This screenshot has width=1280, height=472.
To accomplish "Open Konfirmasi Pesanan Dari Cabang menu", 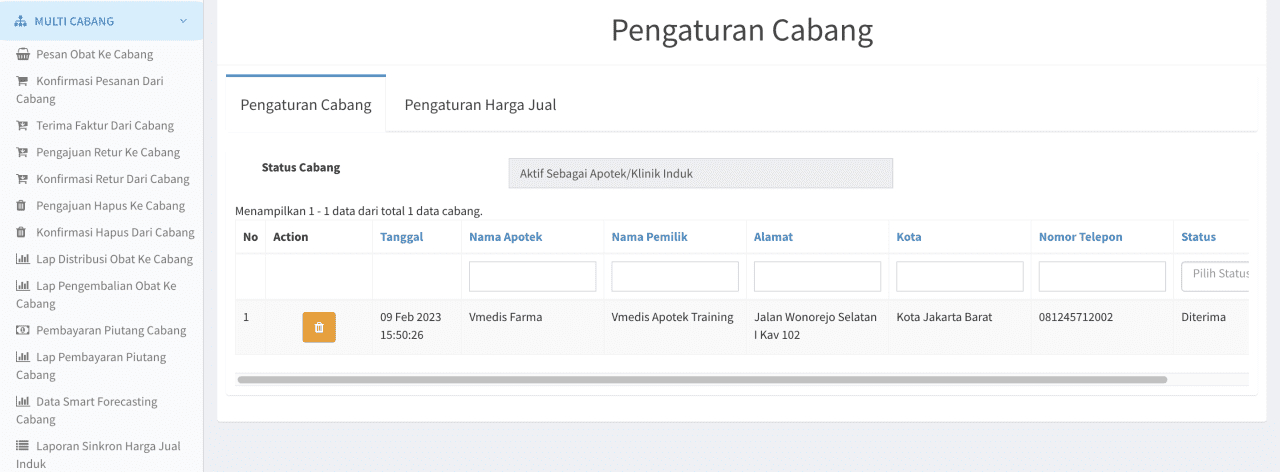I will click(90, 90).
